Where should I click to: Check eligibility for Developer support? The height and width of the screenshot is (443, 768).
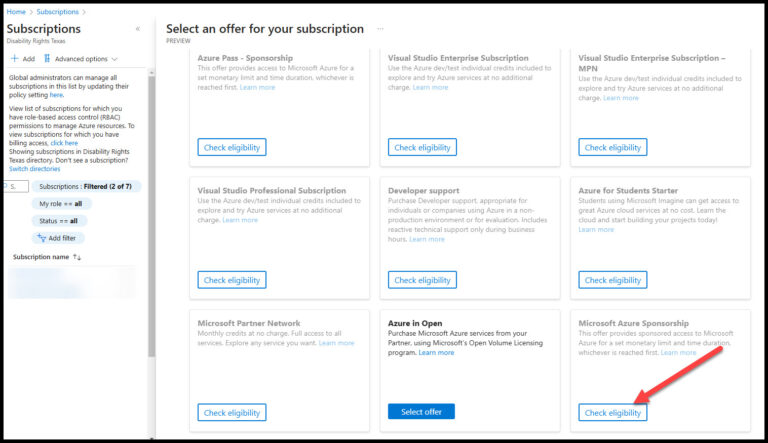pyautogui.click(x=422, y=280)
